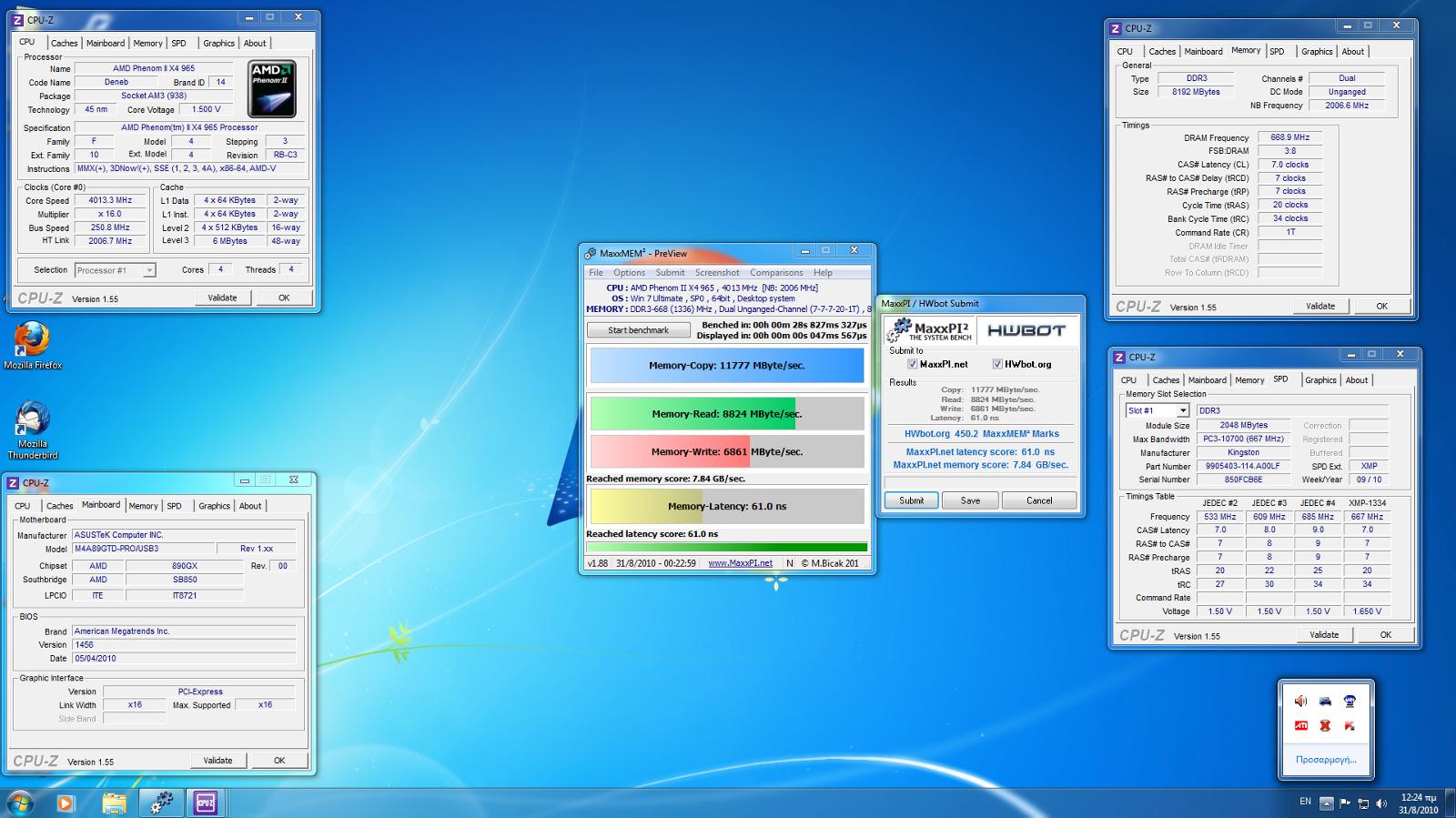The width and height of the screenshot is (1456, 818).
Task: Click Save button in HWbot Submit dialog
Action: (970, 500)
